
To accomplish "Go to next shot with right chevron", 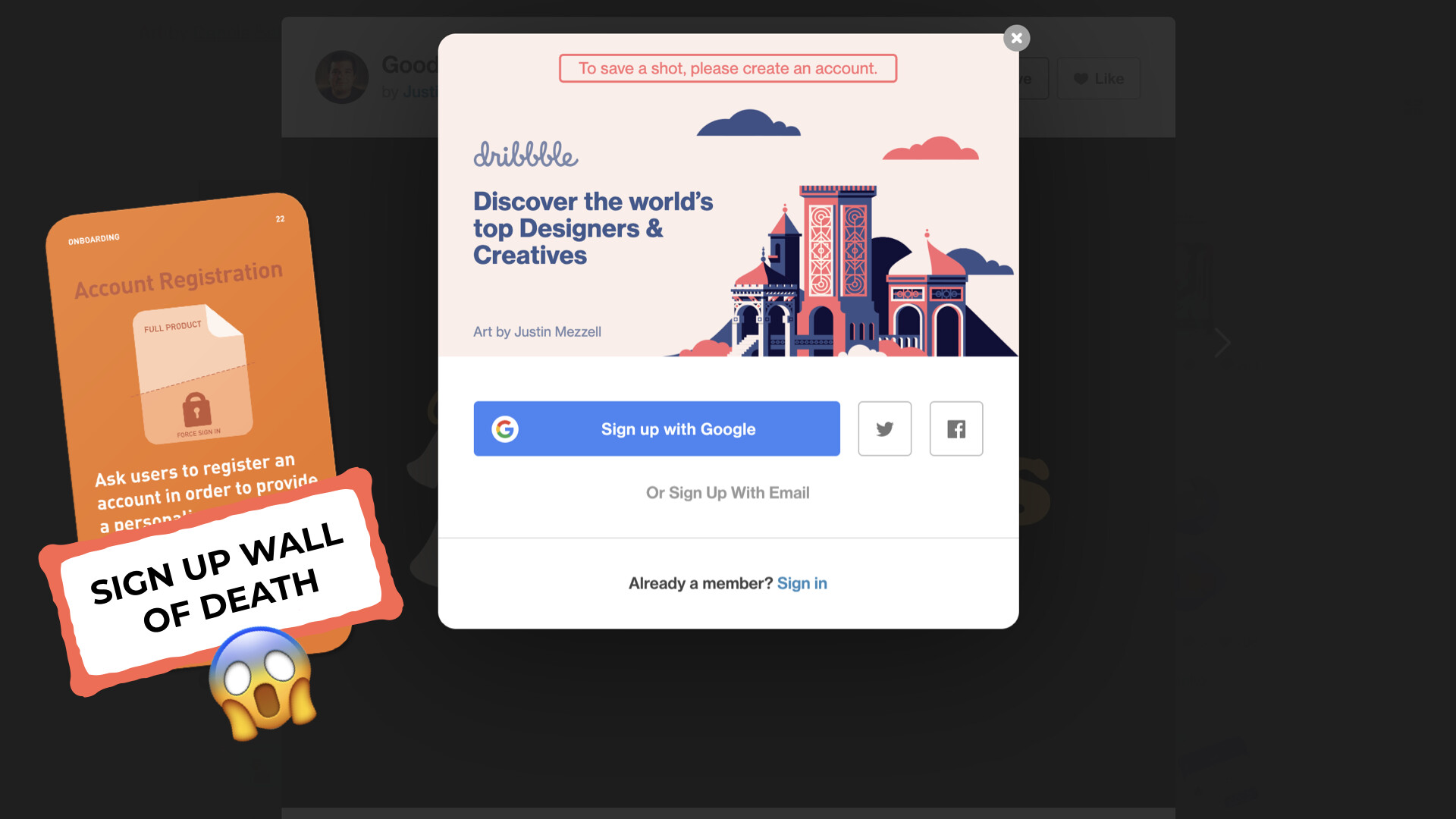I will click(x=1222, y=343).
